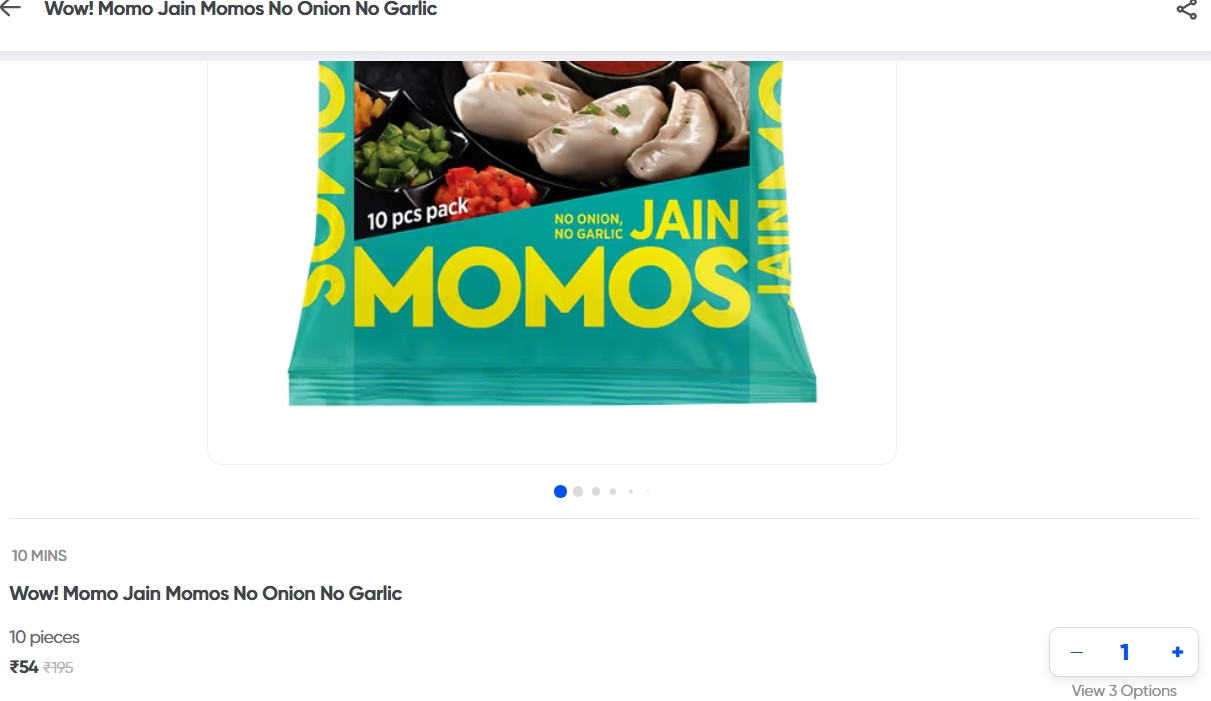This screenshot has width=1211, height=701.
Task: Select the fifth carousel dot
Action: tap(630, 491)
